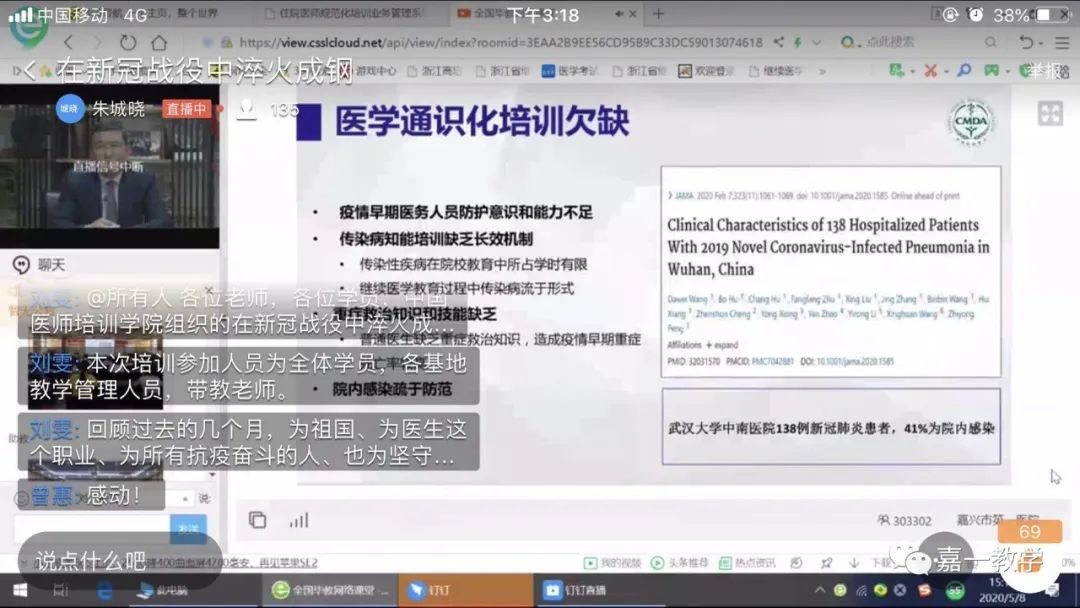Open a new browser tab with plus
Image resolution: width=1080 pixels, height=608 pixels.
(x=658, y=13)
